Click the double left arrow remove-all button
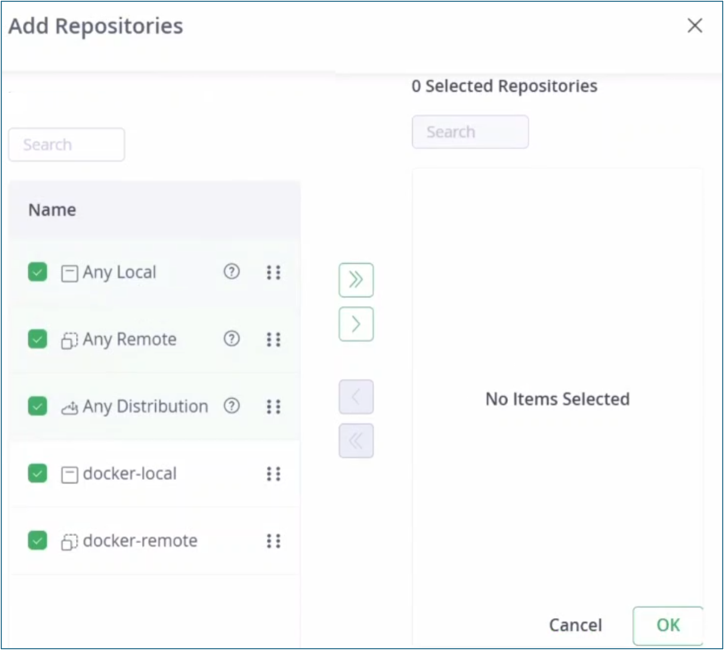This screenshot has width=724, height=650. click(x=356, y=441)
